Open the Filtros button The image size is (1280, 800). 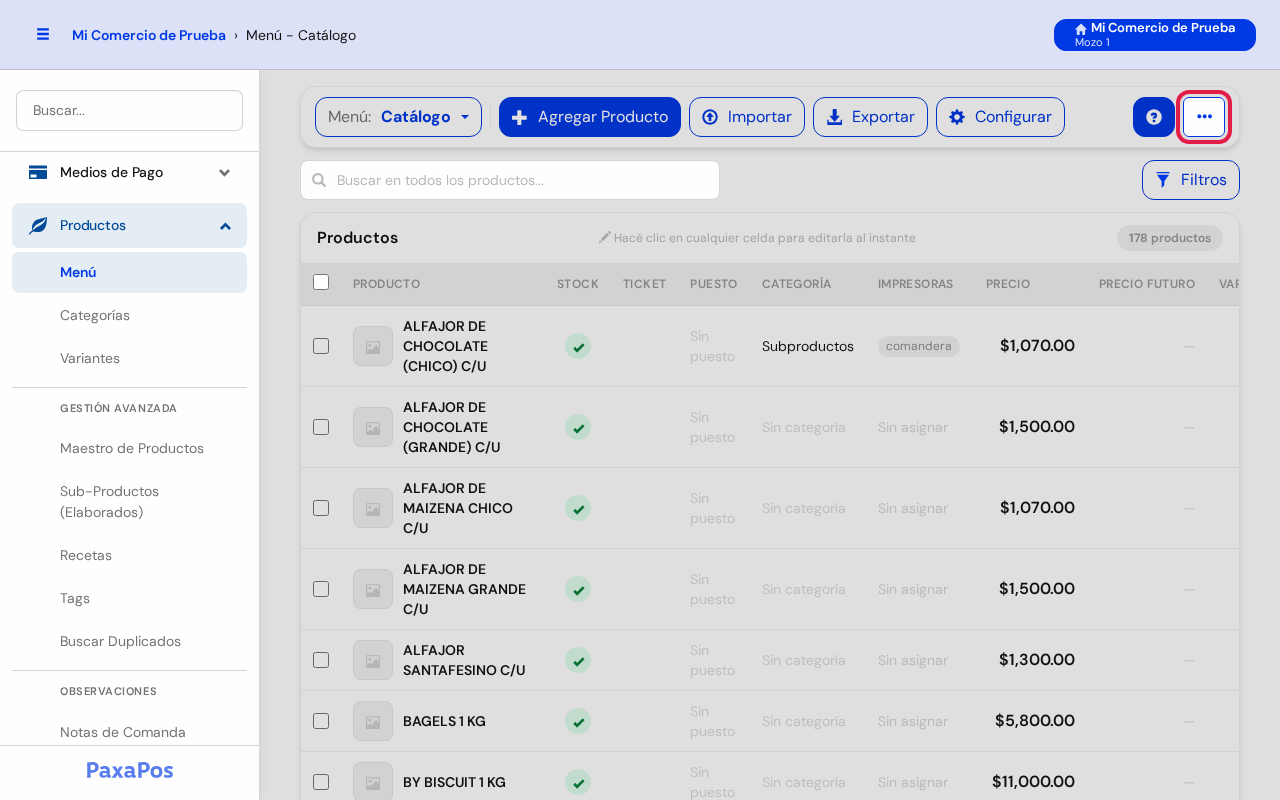click(1191, 180)
